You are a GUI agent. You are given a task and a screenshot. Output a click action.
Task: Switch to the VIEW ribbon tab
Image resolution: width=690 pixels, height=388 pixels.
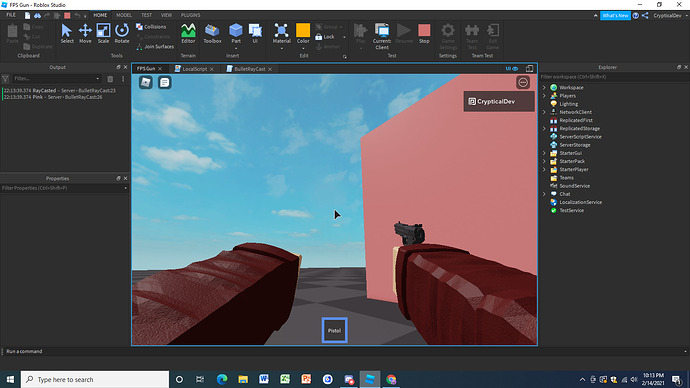(166, 15)
